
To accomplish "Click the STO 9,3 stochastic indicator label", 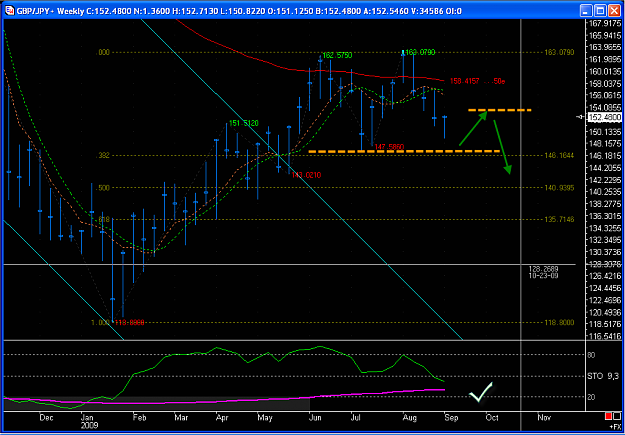I will 603,376.
